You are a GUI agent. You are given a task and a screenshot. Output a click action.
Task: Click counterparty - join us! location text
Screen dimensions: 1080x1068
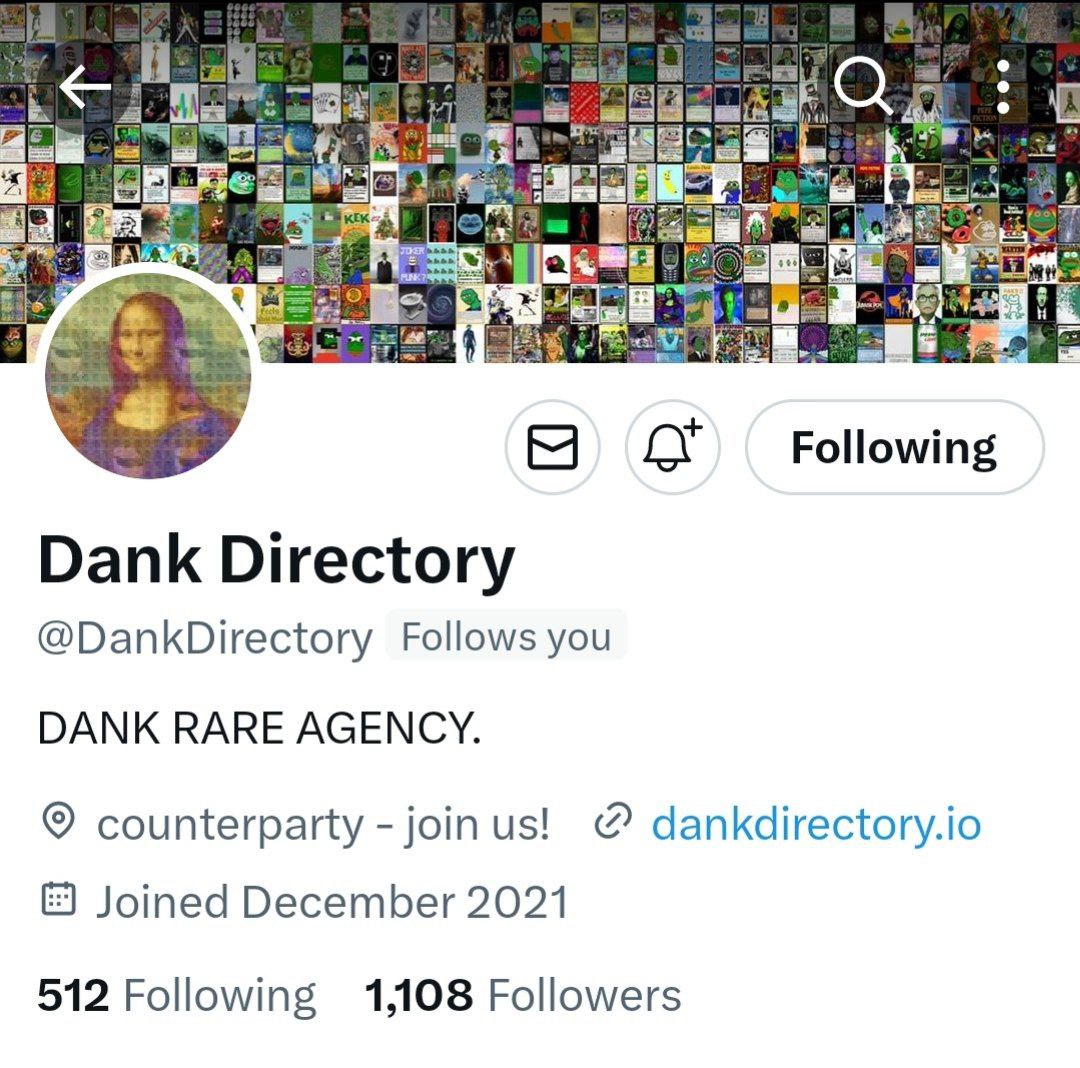[x=323, y=824]
